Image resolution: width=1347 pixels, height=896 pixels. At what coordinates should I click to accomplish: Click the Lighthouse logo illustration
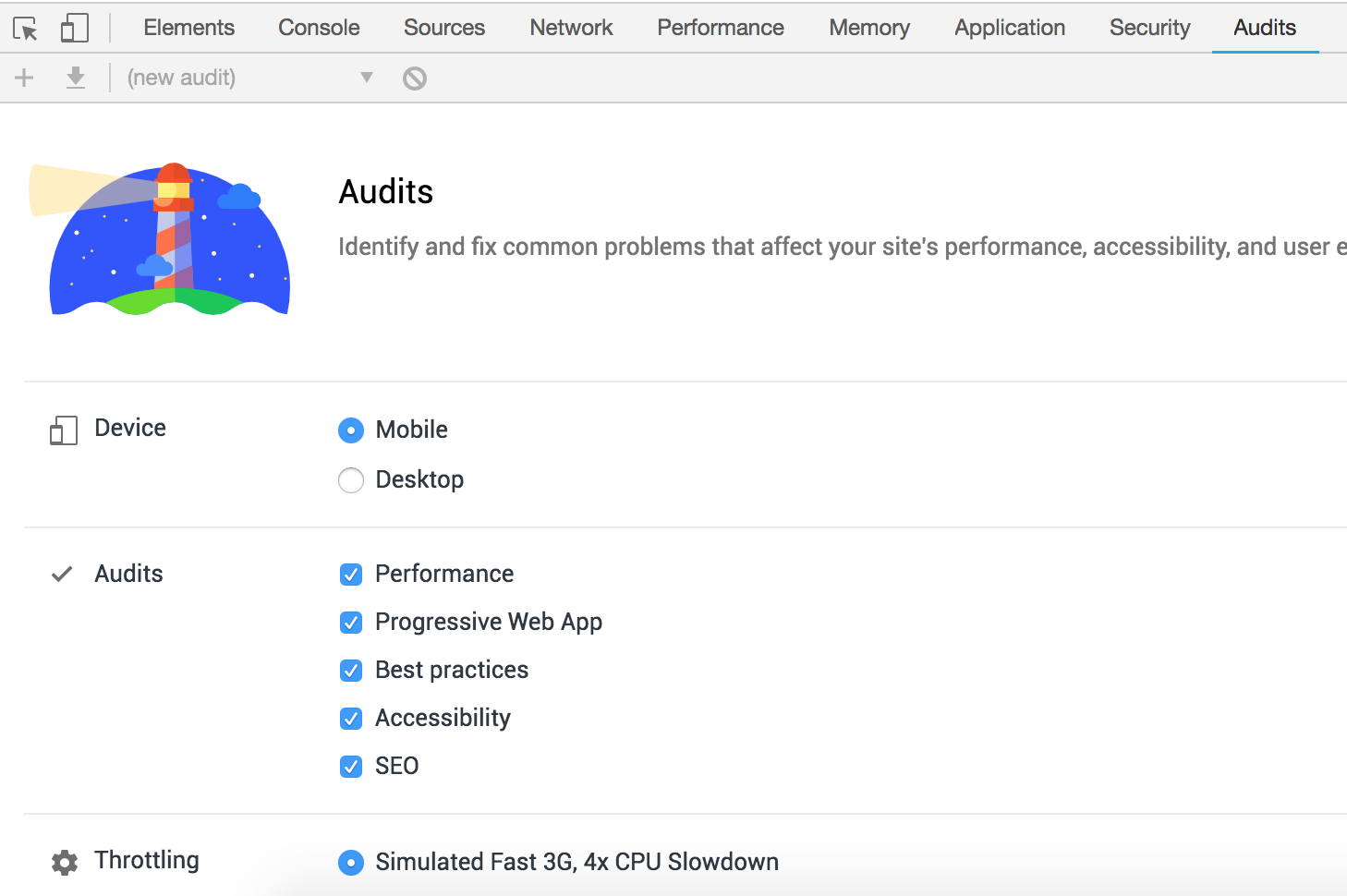[x=160, y=239]
